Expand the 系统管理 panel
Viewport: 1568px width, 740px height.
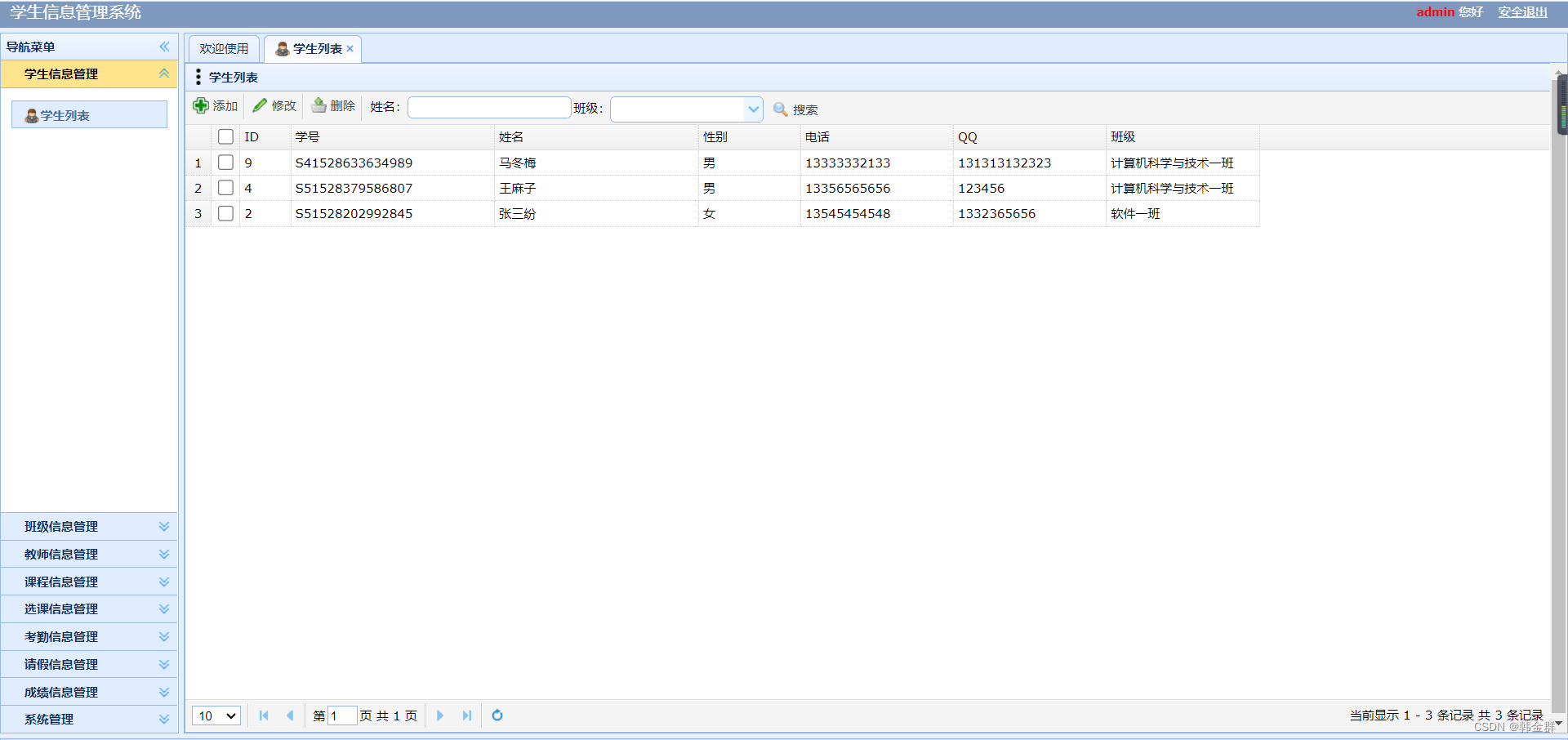(164, 719)
